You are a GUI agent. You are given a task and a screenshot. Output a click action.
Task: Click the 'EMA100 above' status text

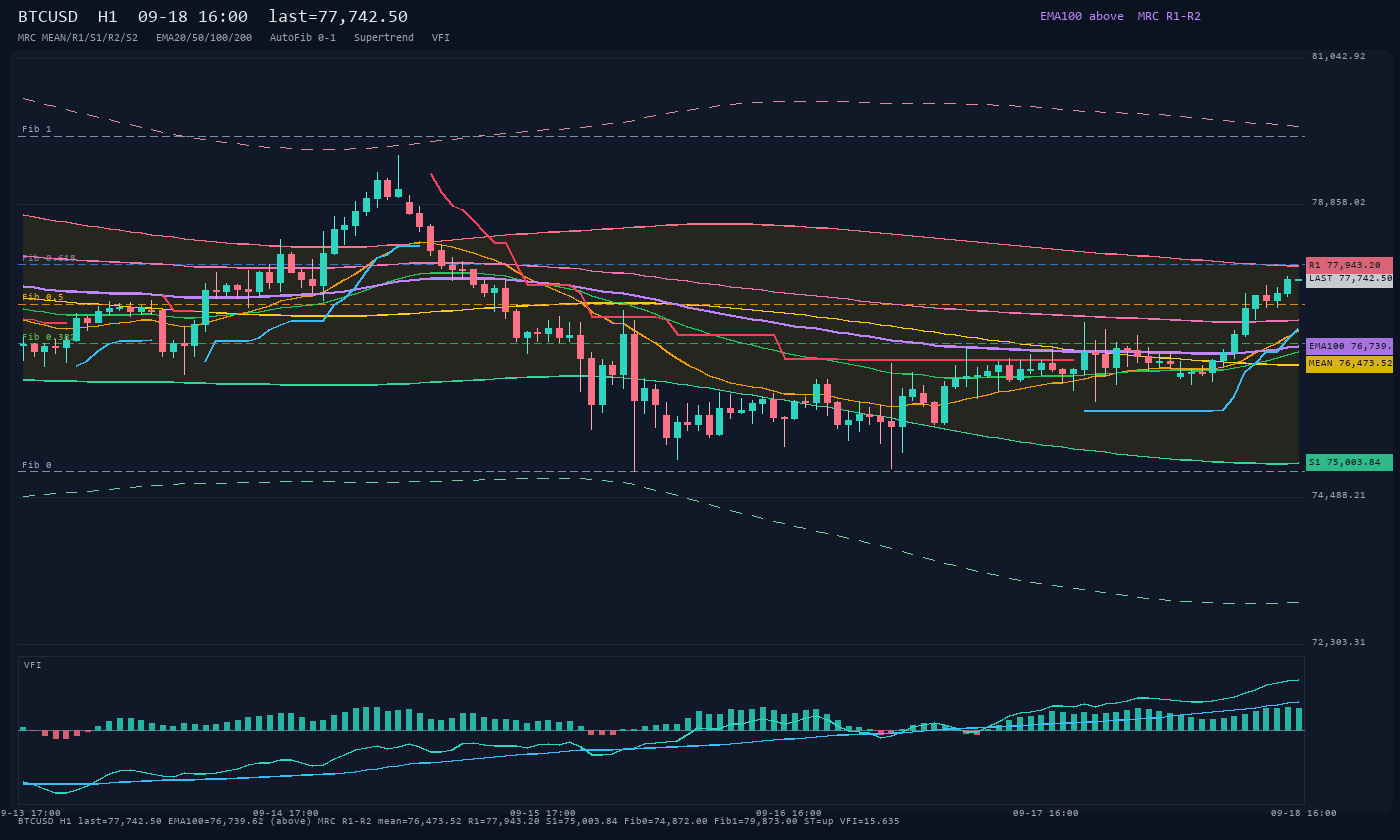(x=1082, y=16)
